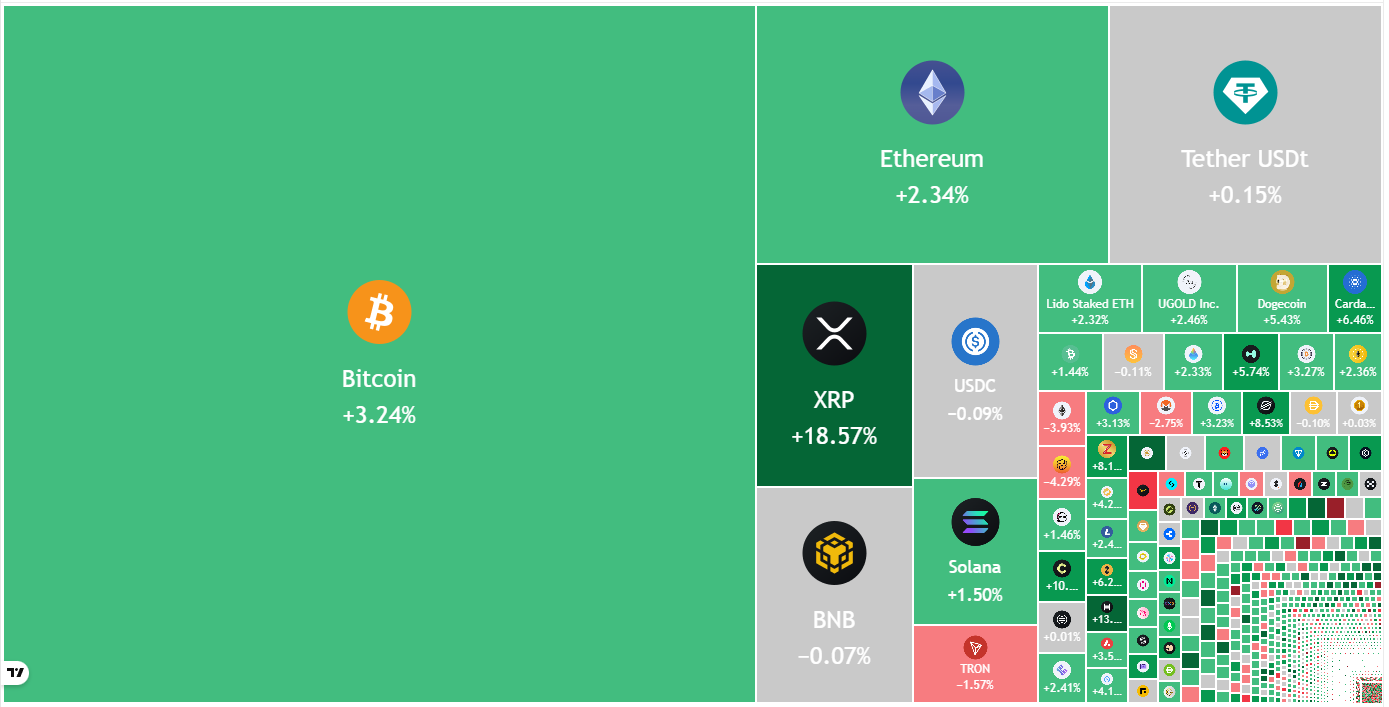Open the Lido Staked ETH icon

[x=1089, y=283]
